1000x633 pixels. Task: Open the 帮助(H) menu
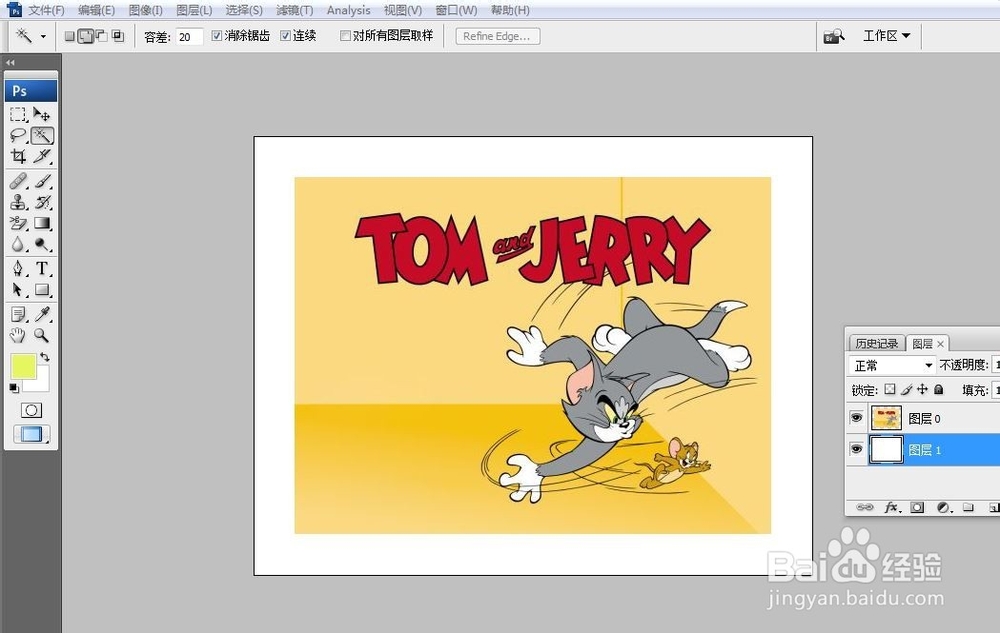pyautogui.click(x=510, y=10)
